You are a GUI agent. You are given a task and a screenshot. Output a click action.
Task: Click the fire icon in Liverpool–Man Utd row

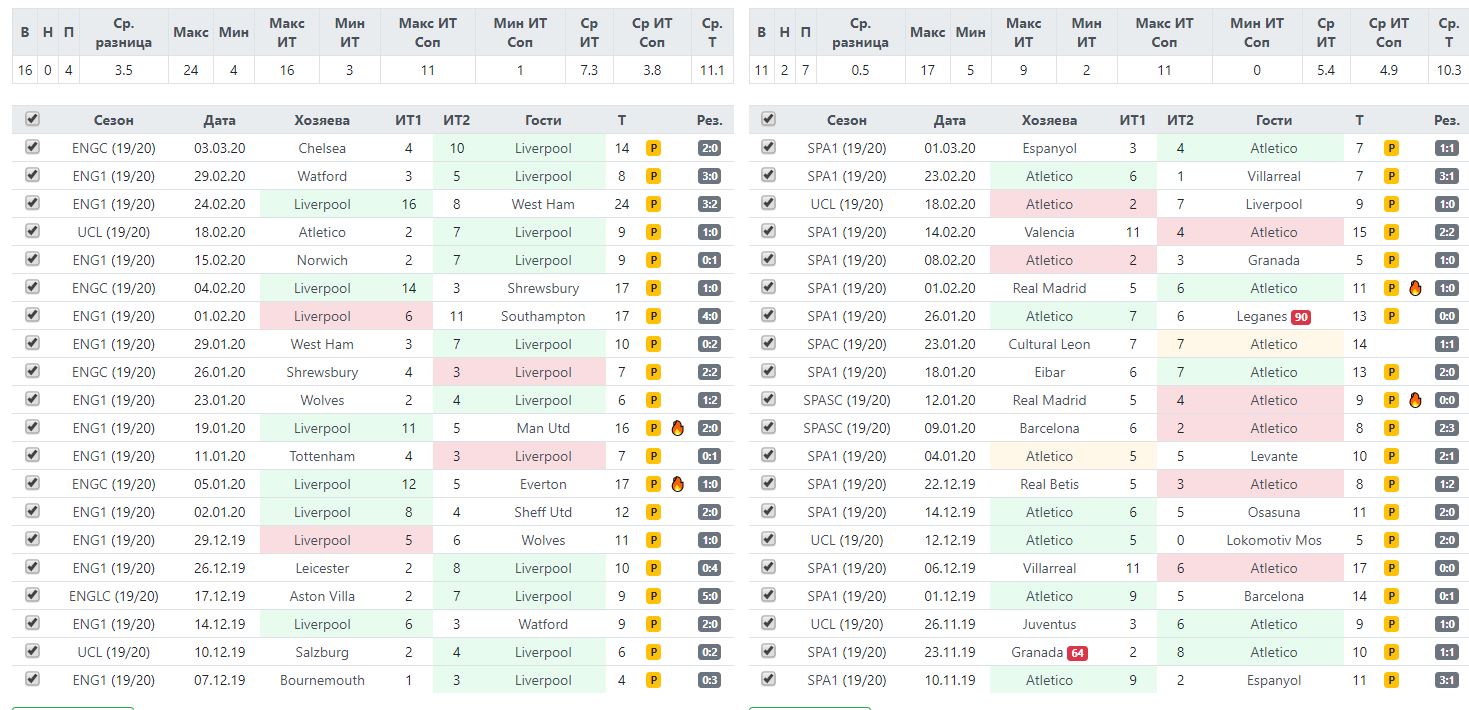coord(677,428)
